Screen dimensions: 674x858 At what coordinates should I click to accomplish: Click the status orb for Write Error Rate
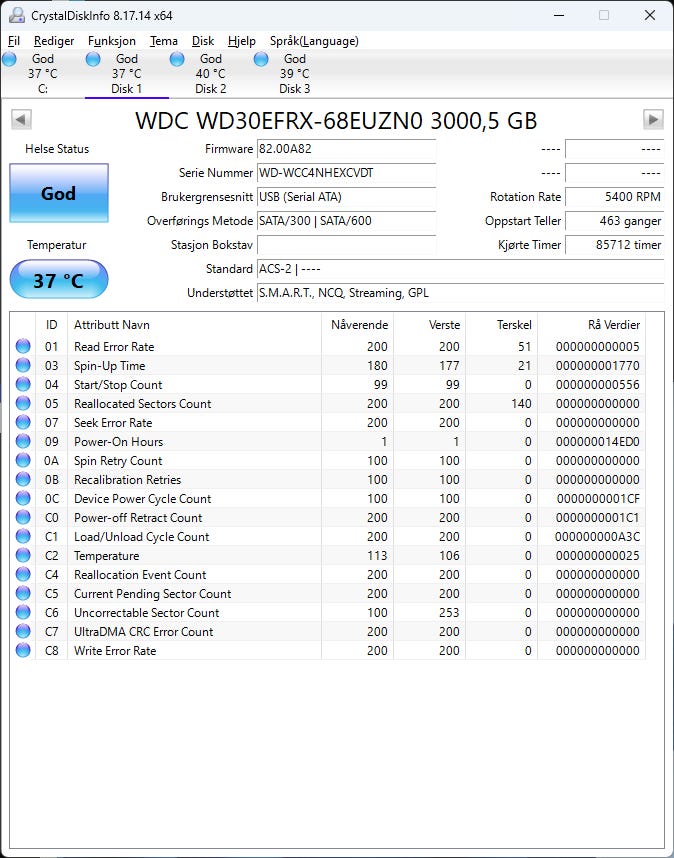23,651
